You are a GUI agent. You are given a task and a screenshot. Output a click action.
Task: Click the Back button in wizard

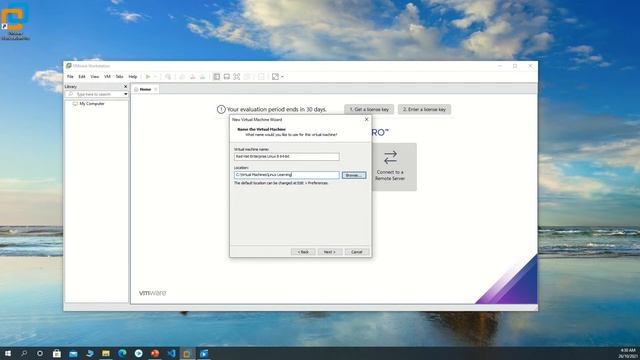303,252
